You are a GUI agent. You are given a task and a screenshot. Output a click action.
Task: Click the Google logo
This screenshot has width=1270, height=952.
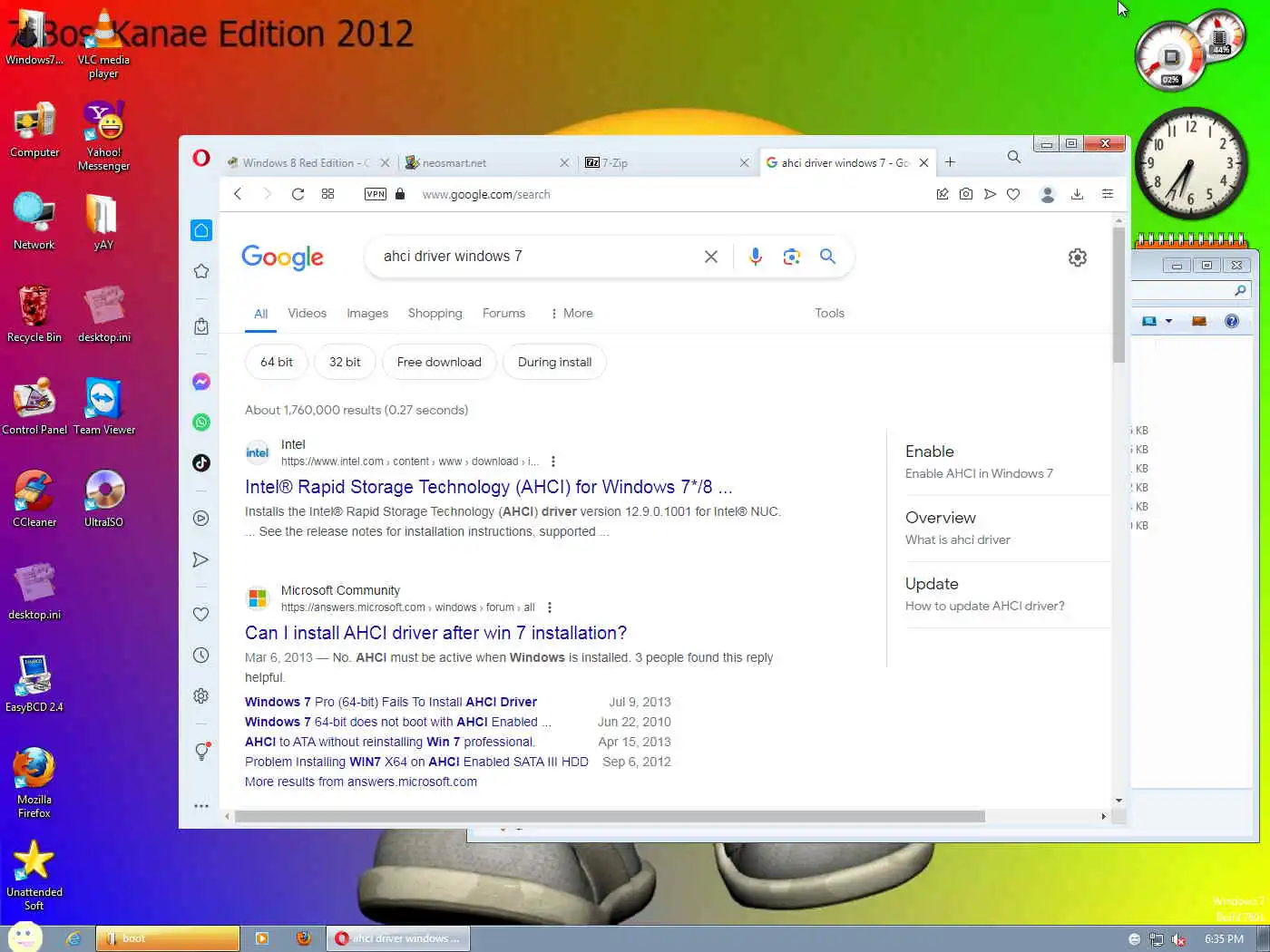click(282, 257)
